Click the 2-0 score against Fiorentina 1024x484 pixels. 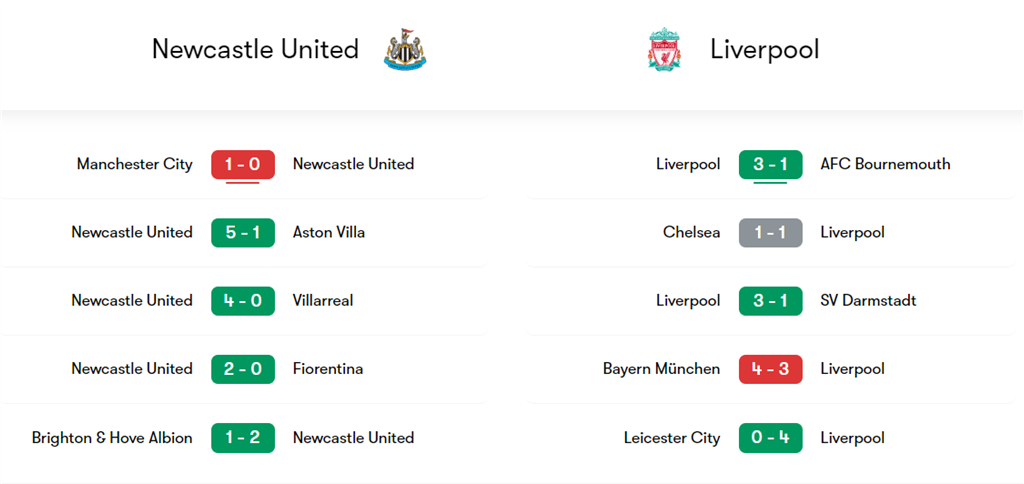pyautogui.click(x=243, y=369)
